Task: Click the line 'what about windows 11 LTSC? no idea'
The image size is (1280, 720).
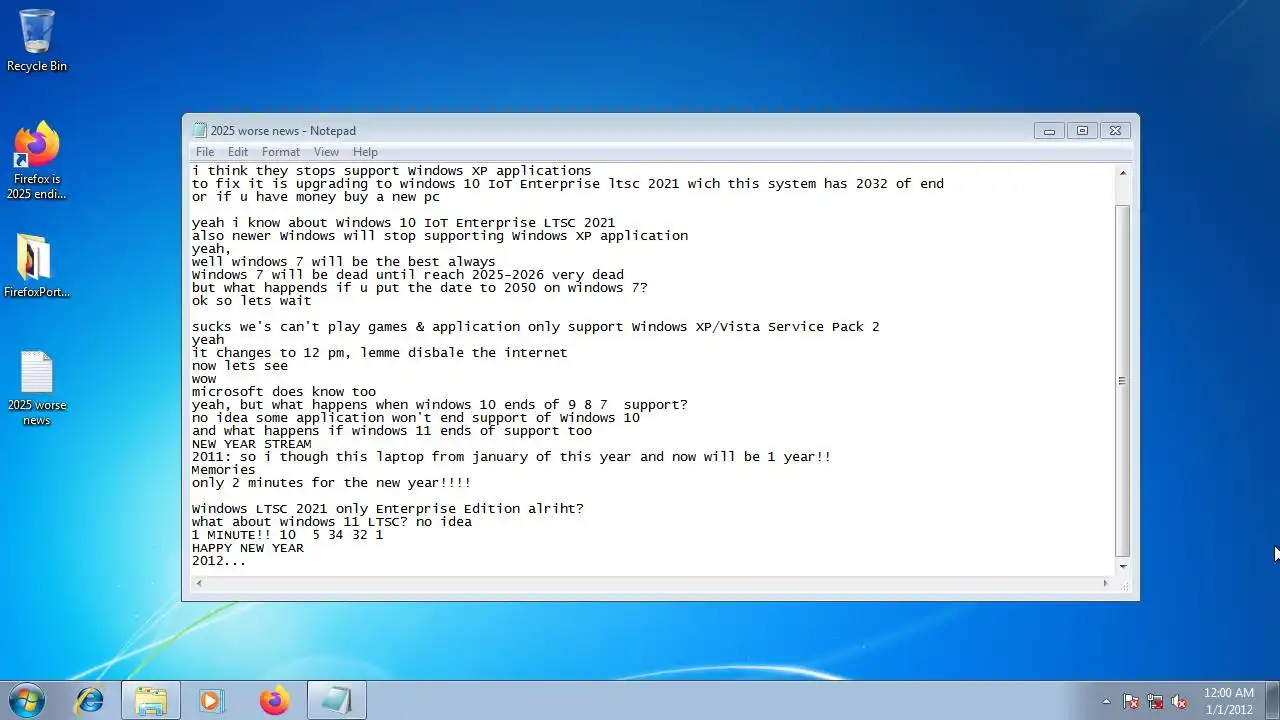Action: point(332,522)
